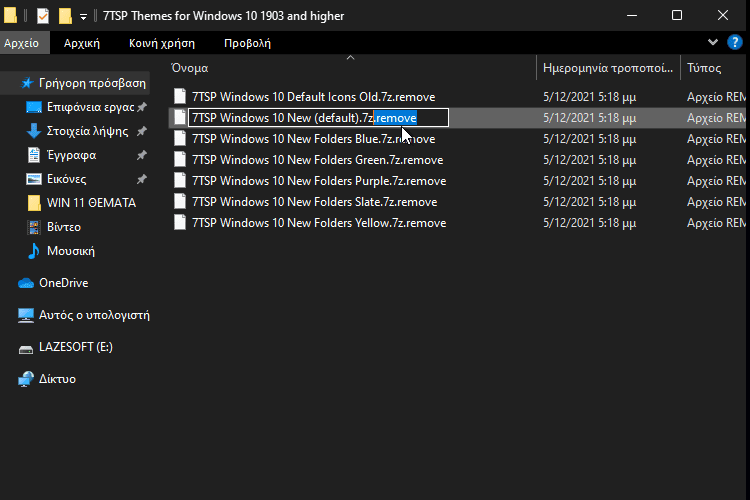Click the pin next to Έγγραφα
750x500 pixels.
pos(142,155)
